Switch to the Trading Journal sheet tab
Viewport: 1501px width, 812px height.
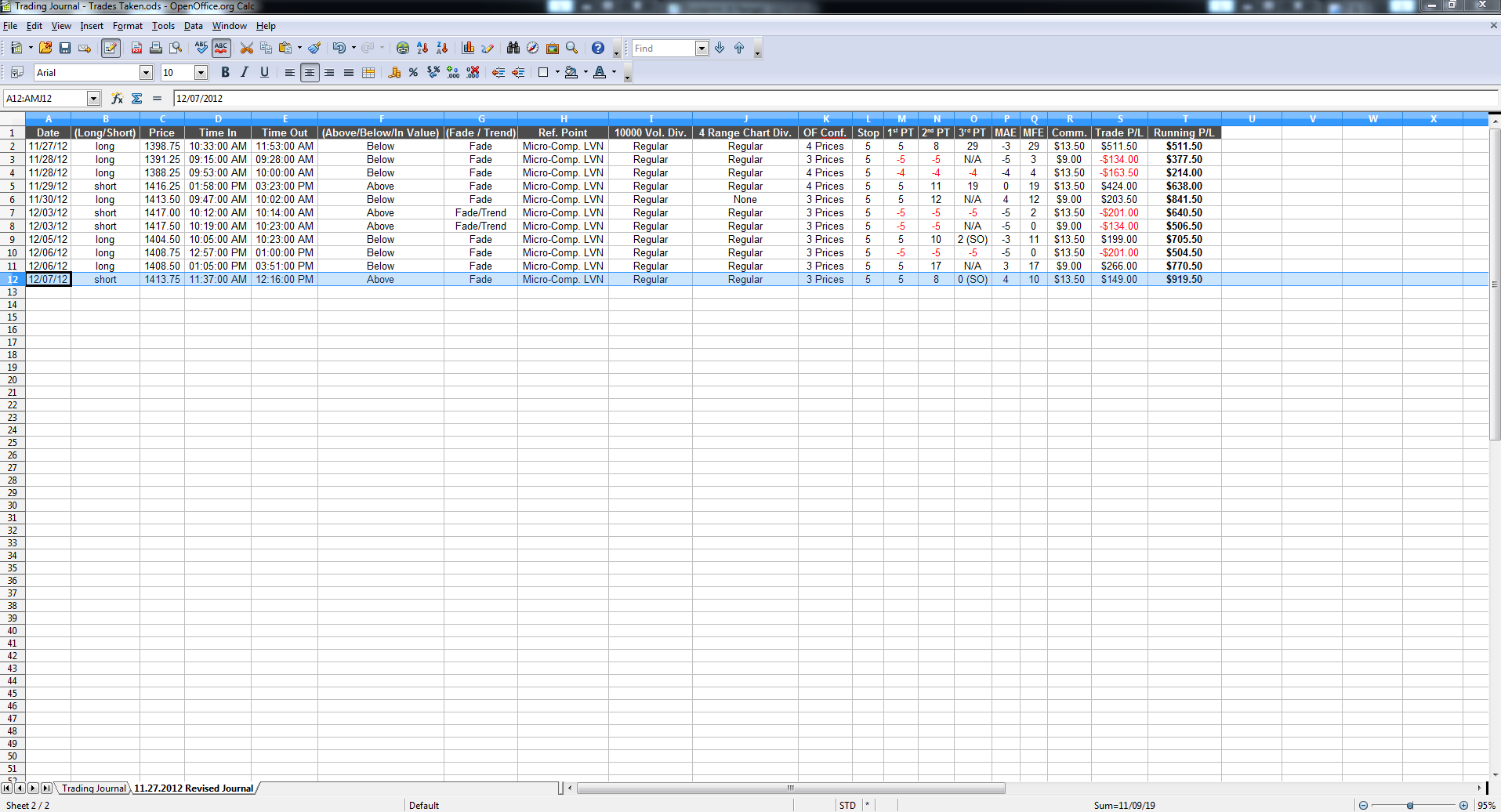pos(93,788)
